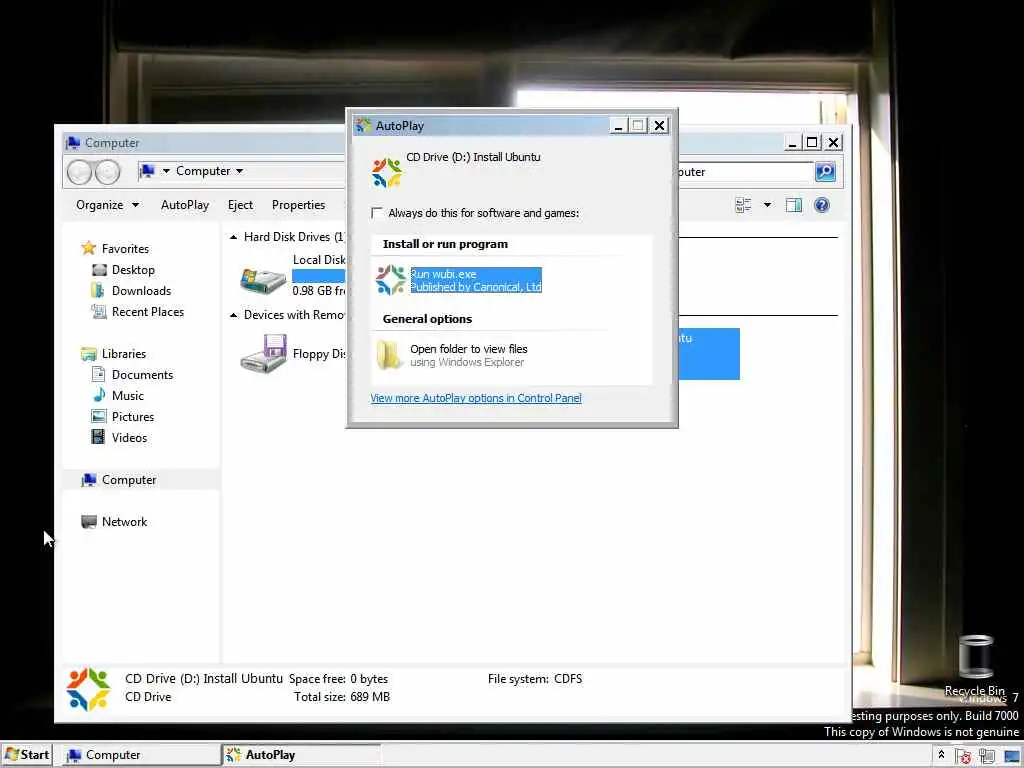Image resolution: width=1024 pixels, height=768 pixels.
Task: Select the Floppy Disk drive icon
Action: pos(264,353)
